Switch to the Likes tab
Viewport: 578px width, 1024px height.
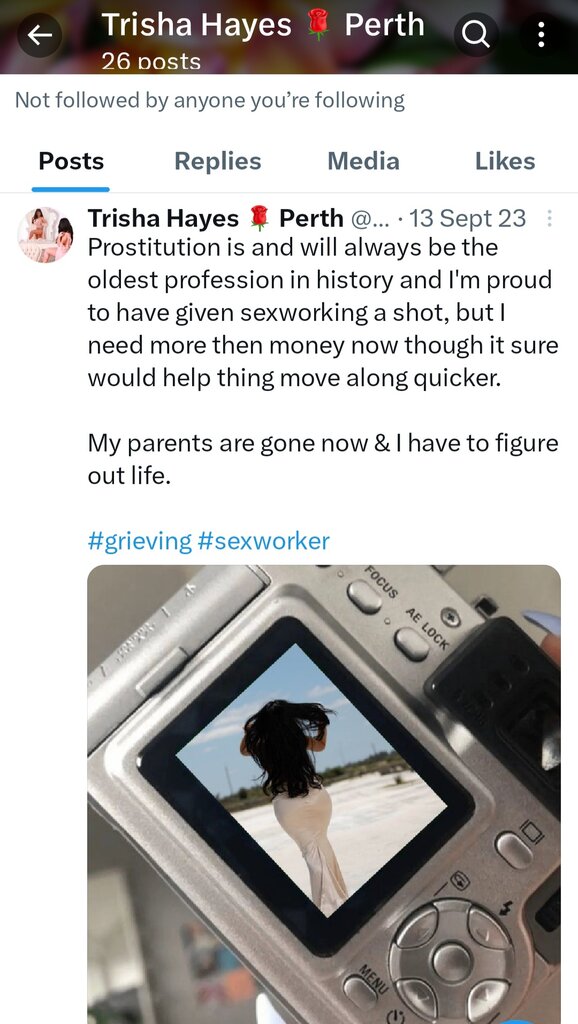coord(505,161)
